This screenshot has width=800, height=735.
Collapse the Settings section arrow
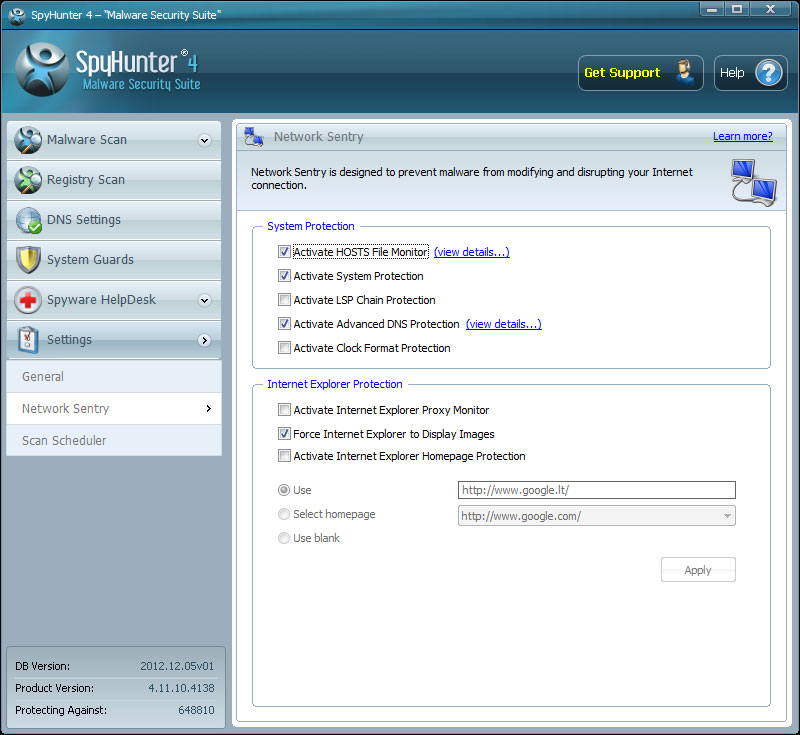point(205,340)
